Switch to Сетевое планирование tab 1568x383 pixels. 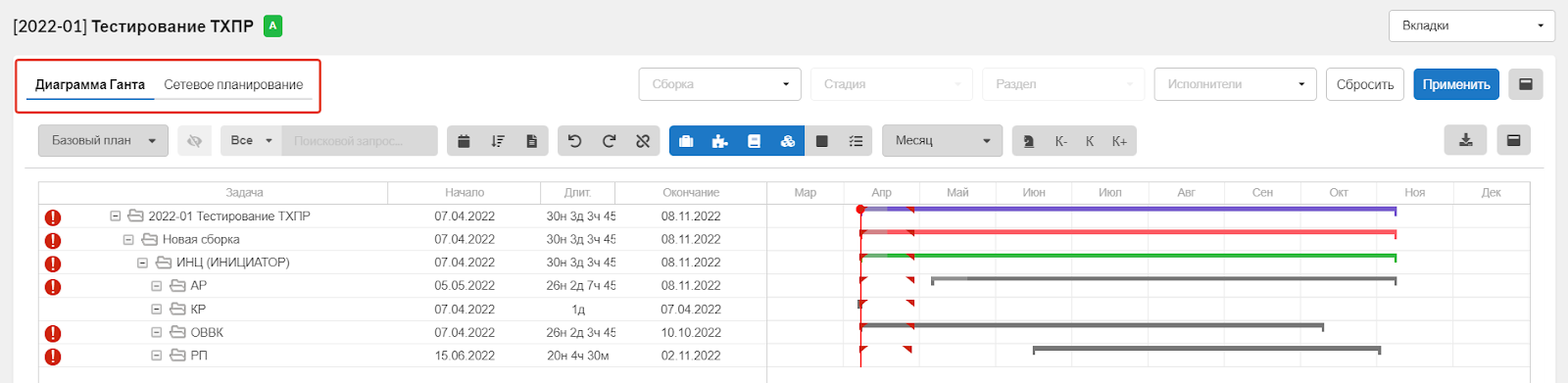click(233, 84)
